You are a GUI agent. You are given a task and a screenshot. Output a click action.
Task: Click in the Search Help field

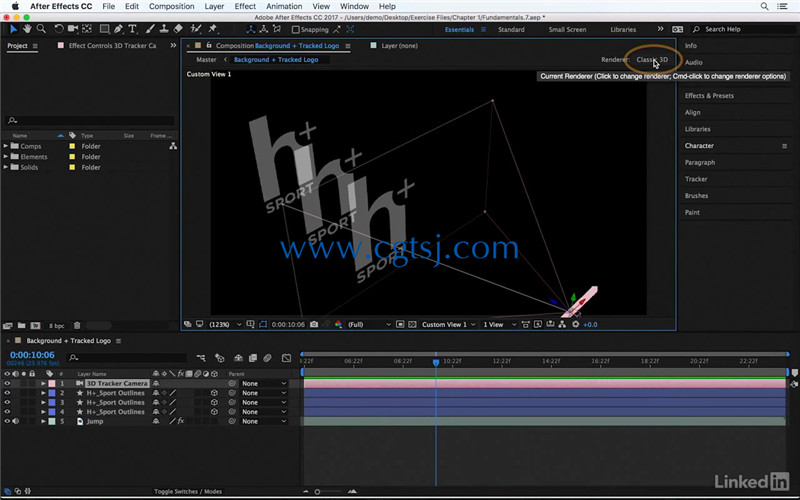[x=740, y=29]
